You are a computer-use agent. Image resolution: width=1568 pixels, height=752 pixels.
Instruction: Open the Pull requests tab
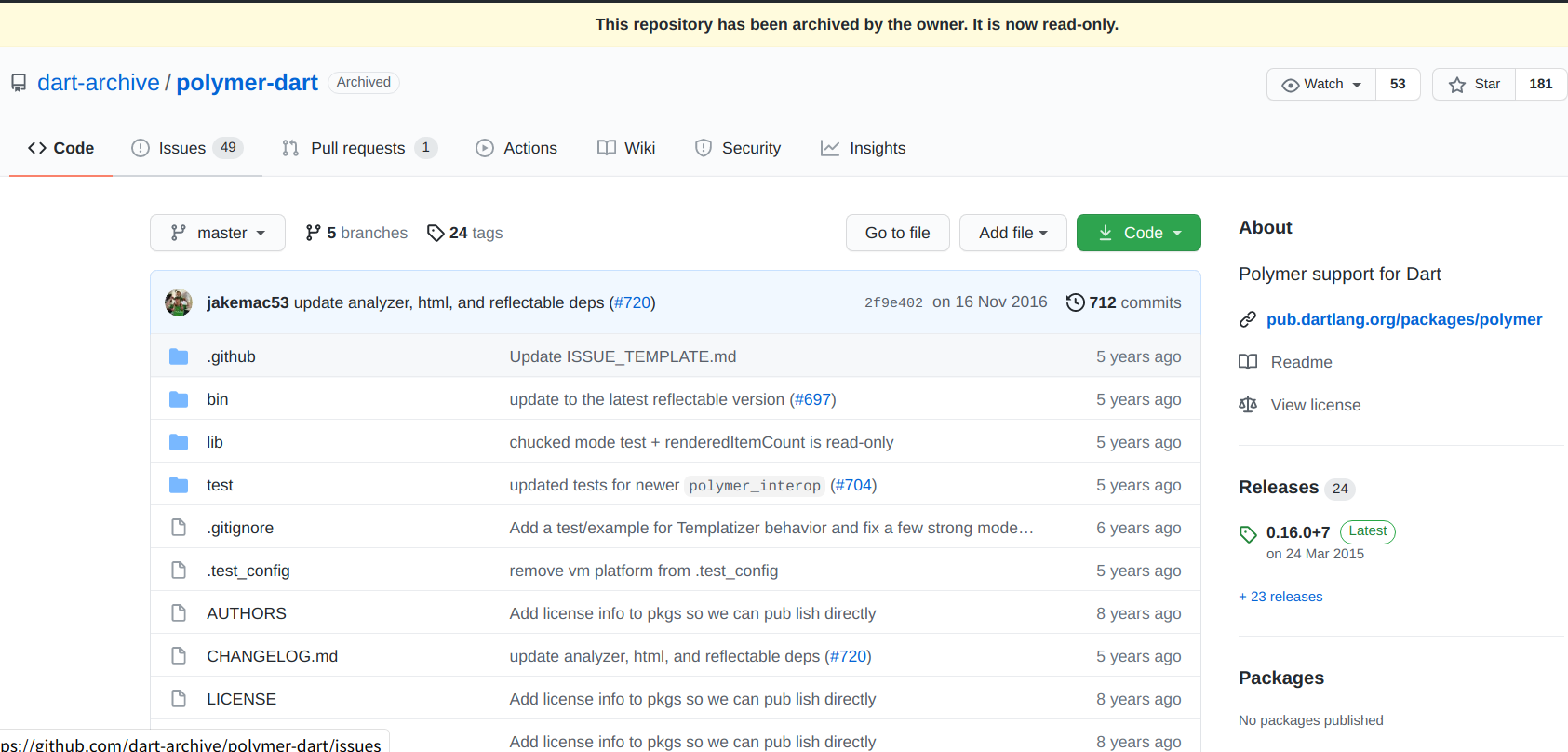tap(358, 148)
